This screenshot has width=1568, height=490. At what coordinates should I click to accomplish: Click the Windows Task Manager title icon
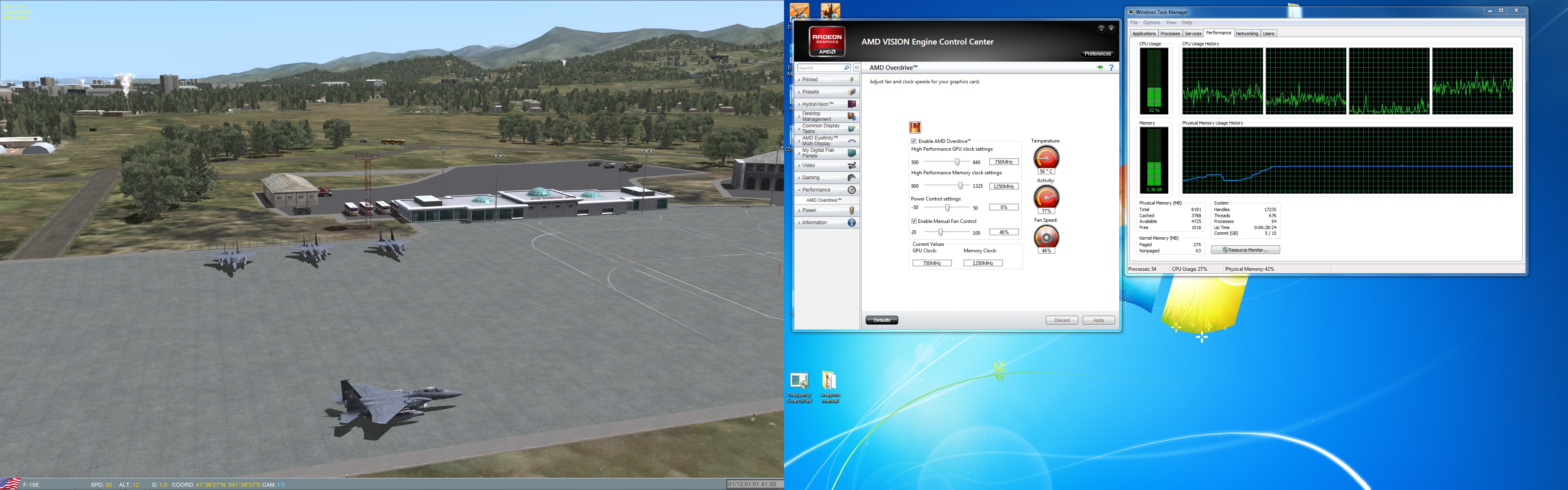pos(1131,11)
